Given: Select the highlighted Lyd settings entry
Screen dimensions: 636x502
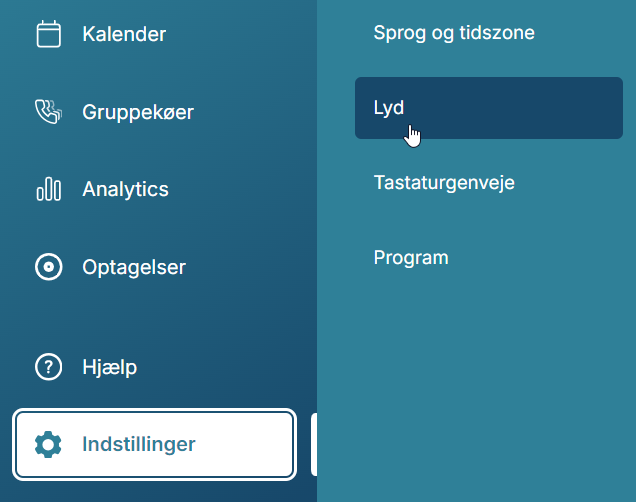Looking at the screenshot, I should 489,108.
